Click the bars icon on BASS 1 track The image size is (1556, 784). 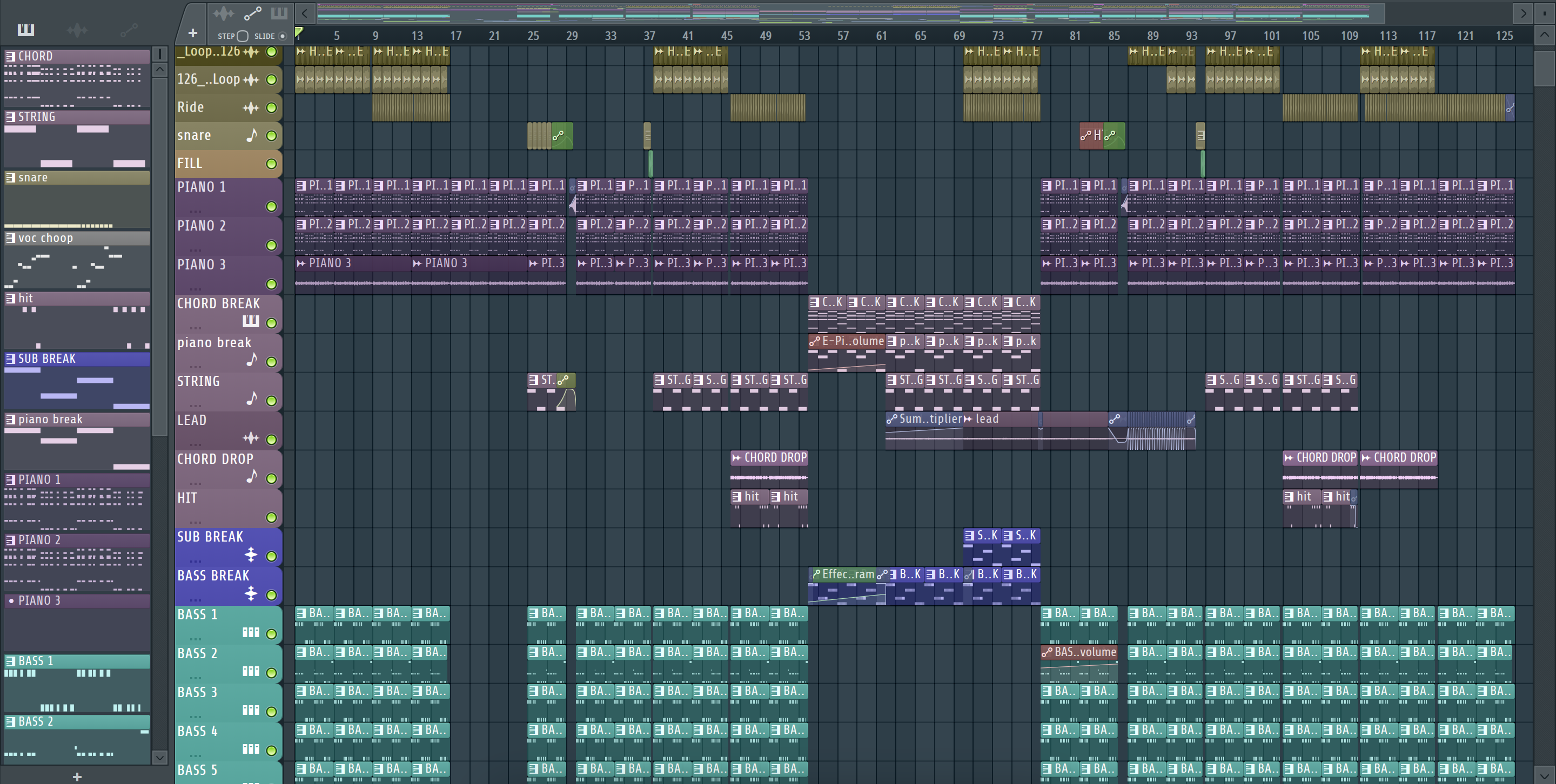coord(251,632)
